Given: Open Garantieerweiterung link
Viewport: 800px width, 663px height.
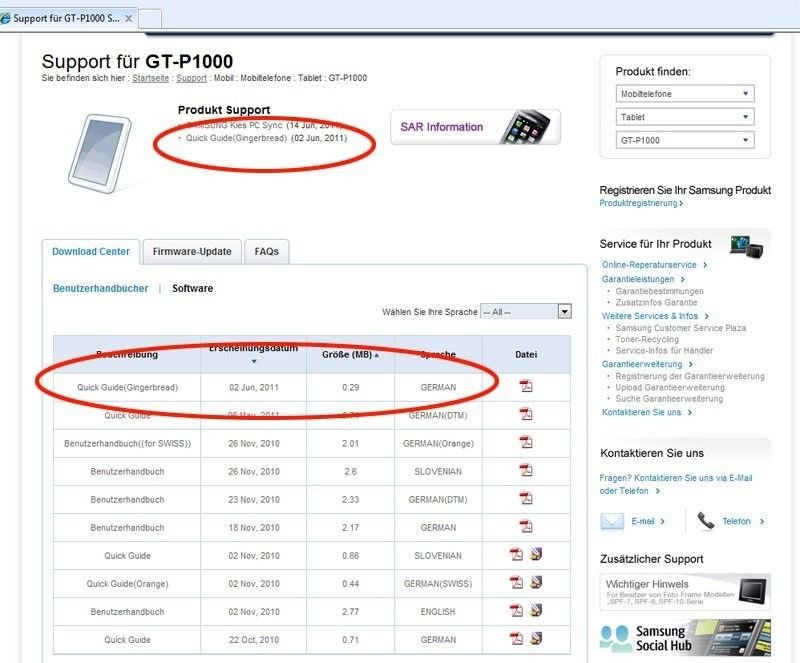Looking at the screenshot, I should pos(647,364).
